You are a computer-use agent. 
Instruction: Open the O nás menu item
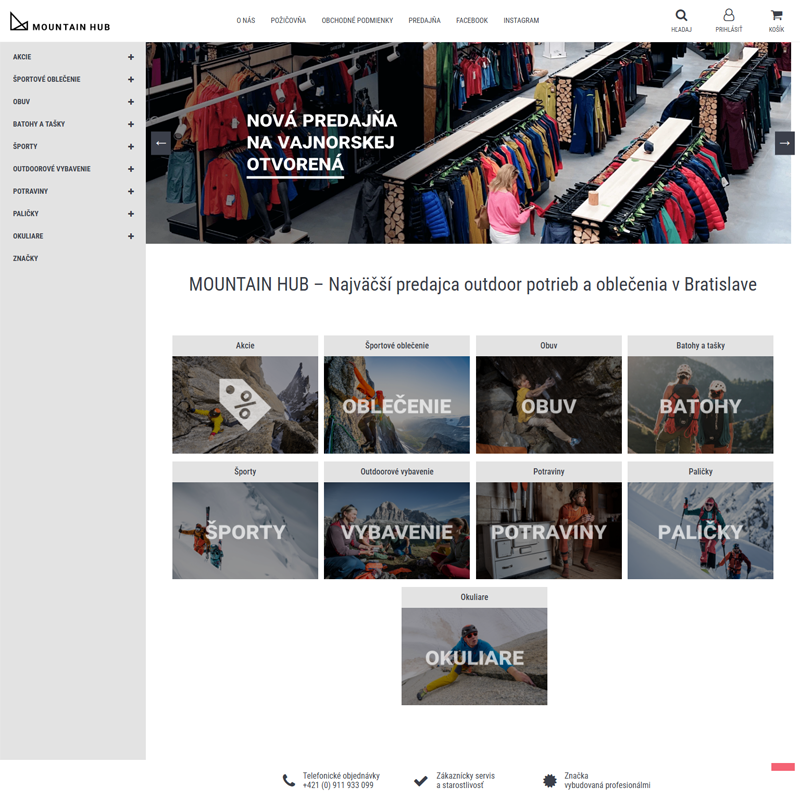click(245, 20)
